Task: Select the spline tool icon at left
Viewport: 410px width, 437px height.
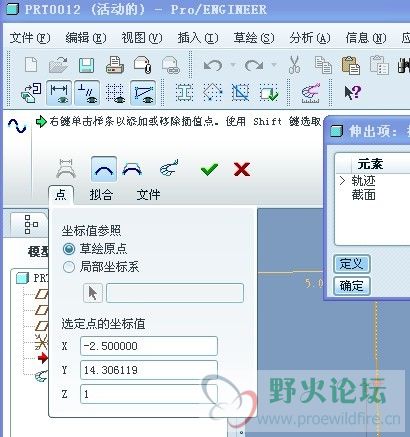Action: coord(17,126)
